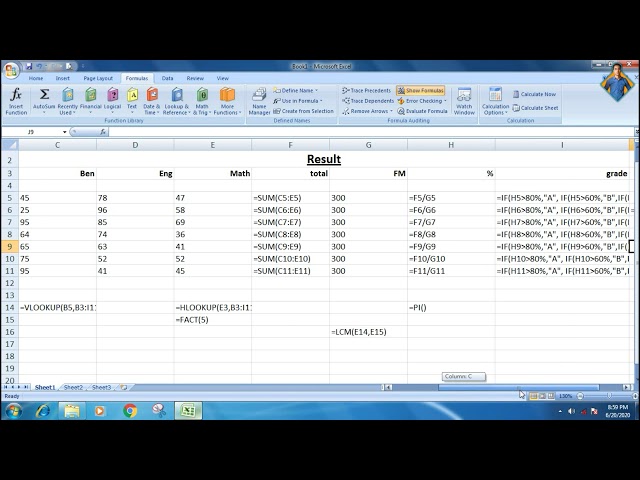Switch to the Data ribbon tab
The width and height of the screenshot is (640, 480).
tap(167, 78)
